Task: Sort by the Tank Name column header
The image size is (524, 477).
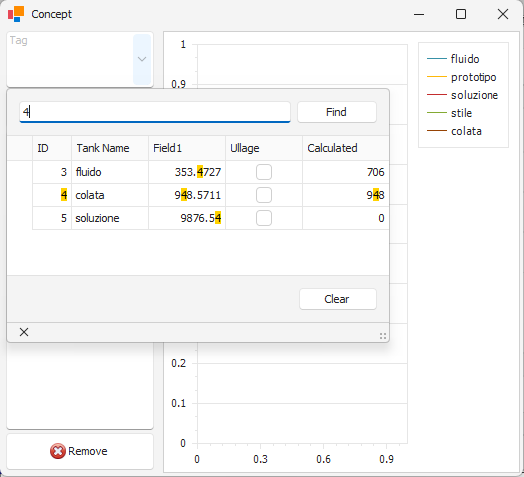Action: [110, 148]
